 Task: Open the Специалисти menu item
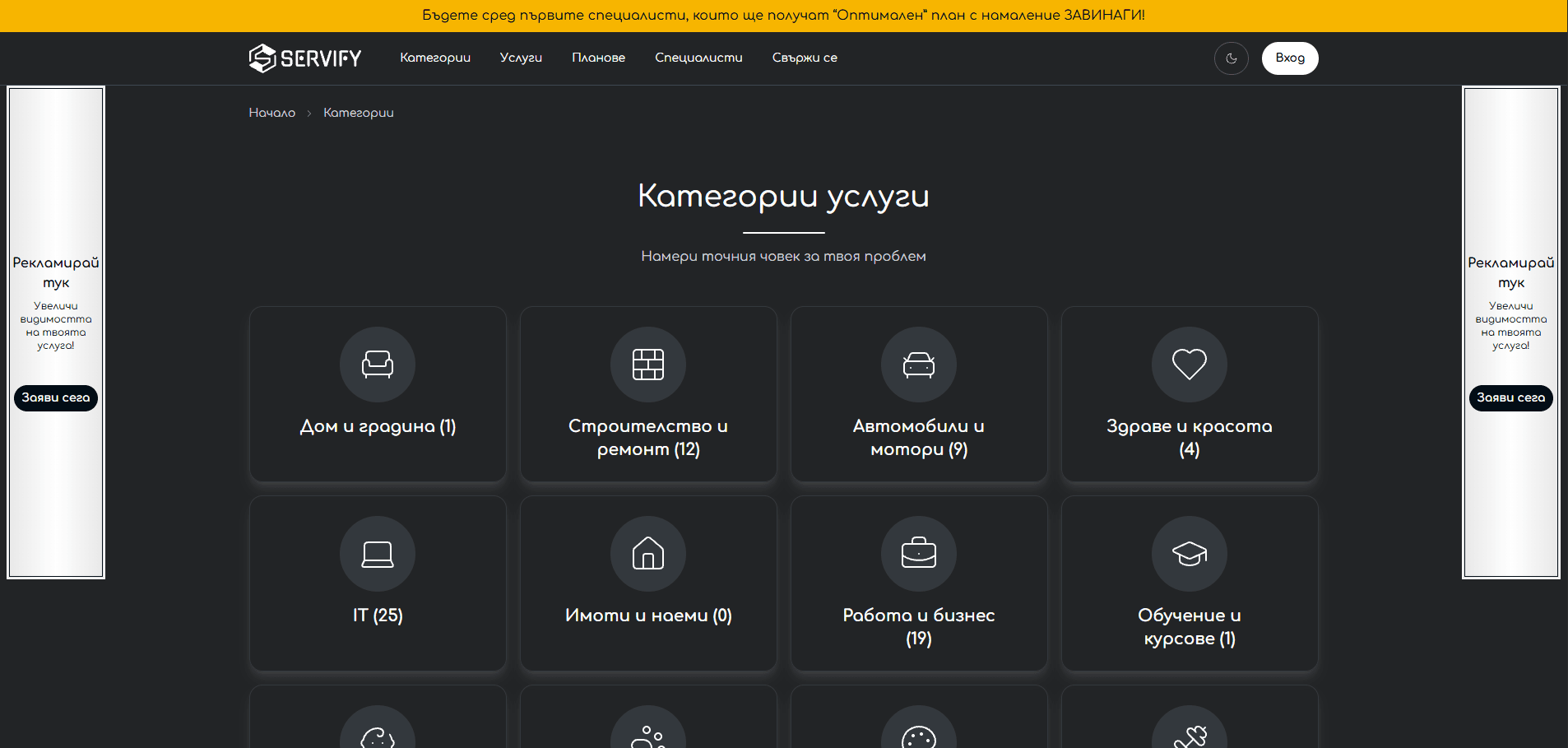(x=698, y=58)
